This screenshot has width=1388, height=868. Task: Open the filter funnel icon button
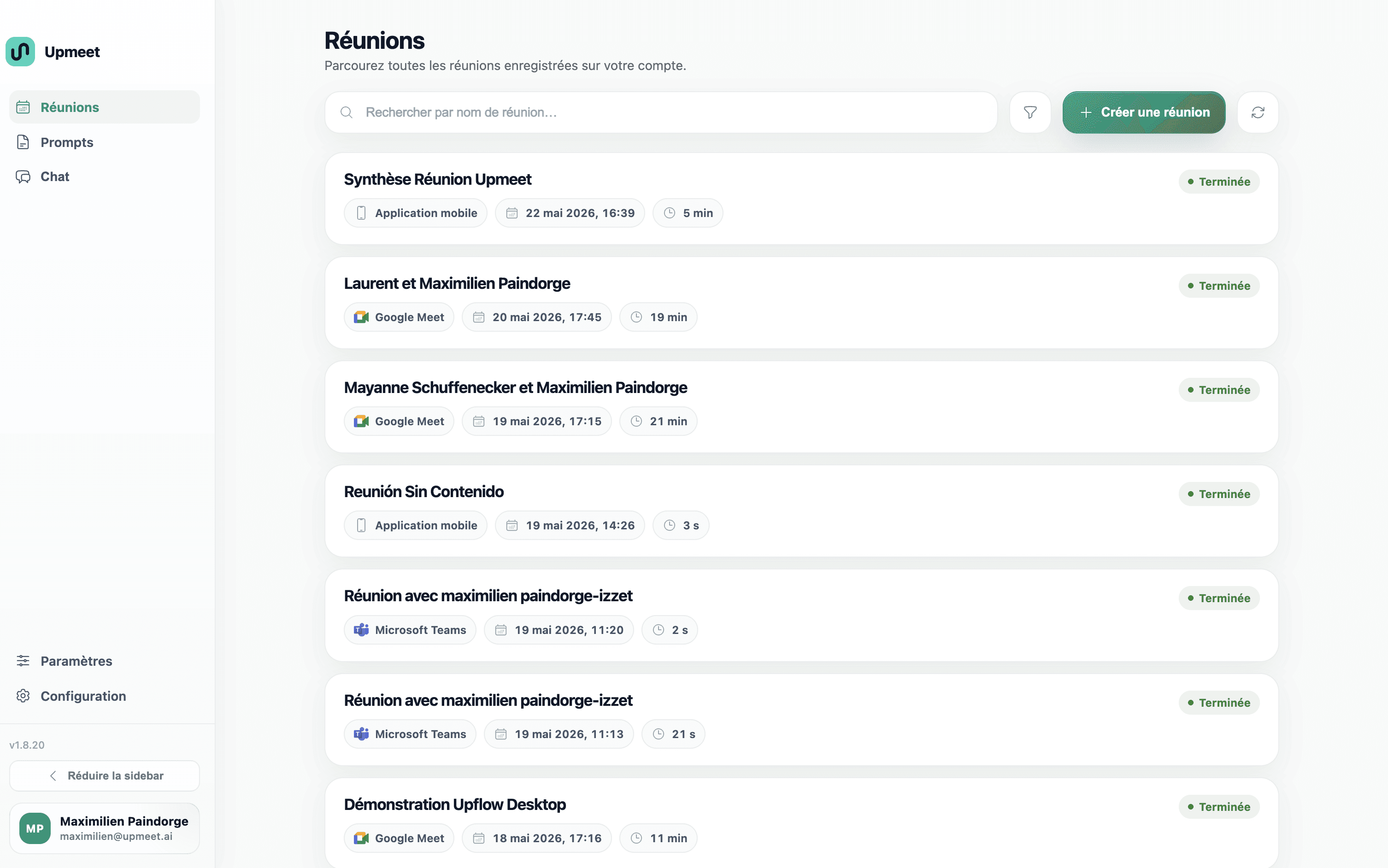(x=1030, y=112)
